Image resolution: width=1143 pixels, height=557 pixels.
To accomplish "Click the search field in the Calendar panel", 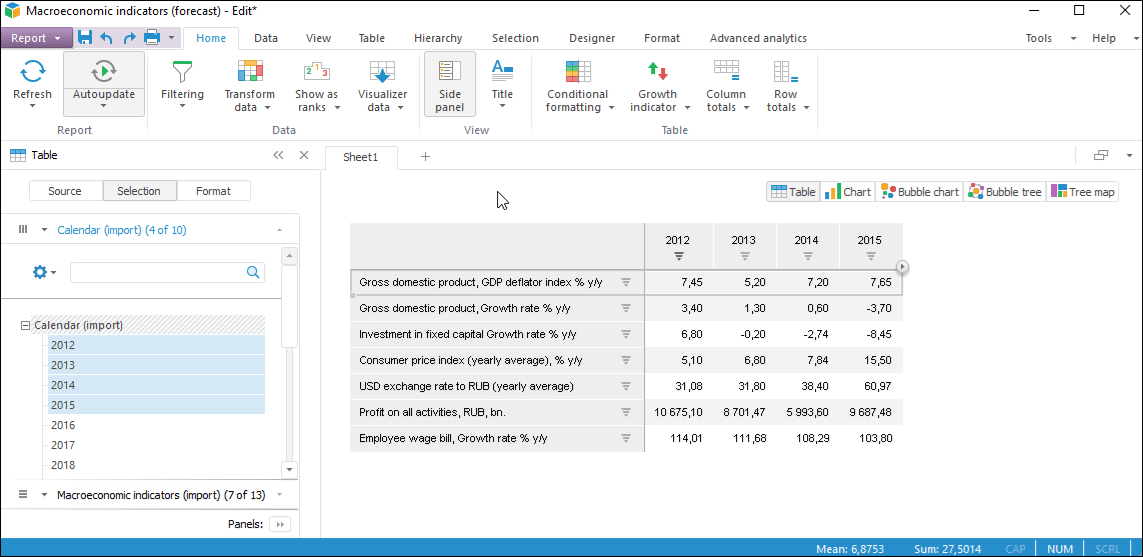I will (158, 272).
